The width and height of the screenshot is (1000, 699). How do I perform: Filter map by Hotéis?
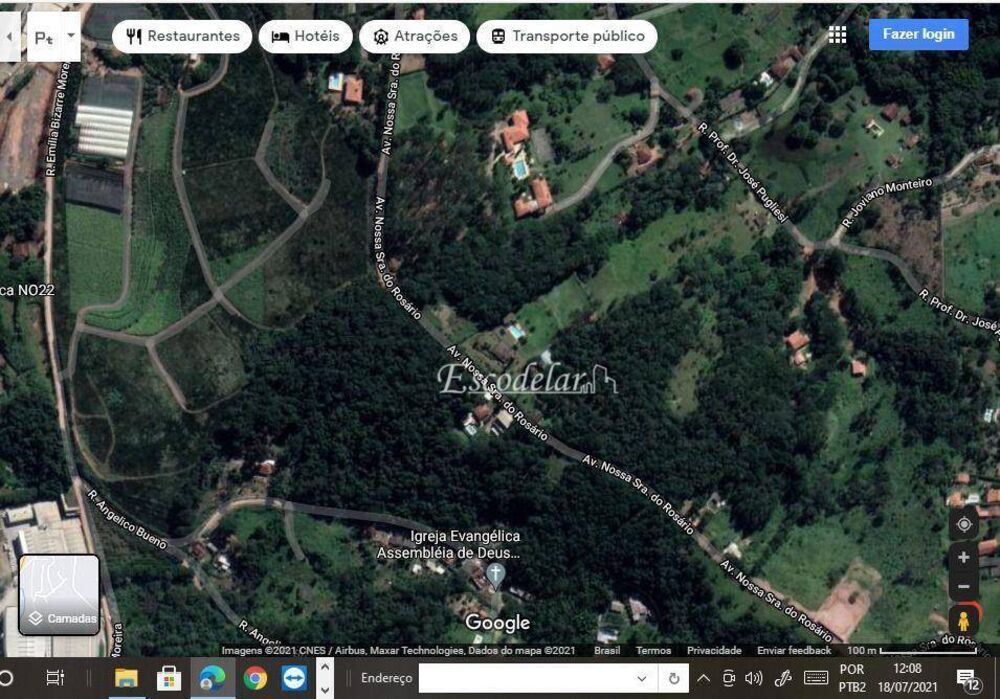[x=305, y=36]
